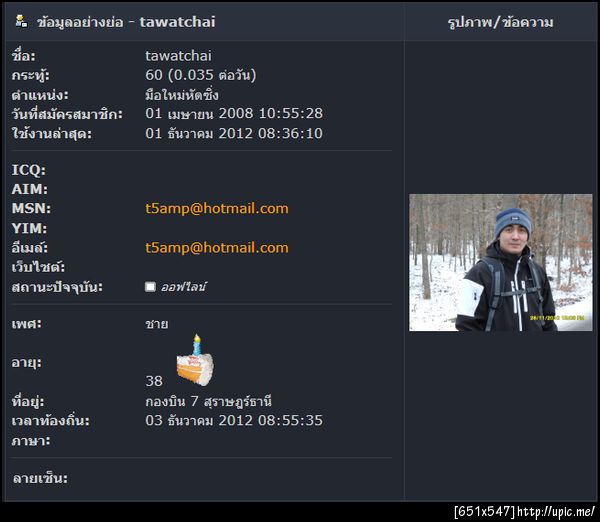
Task: Click the age value 38
Action: click(154, 381)
